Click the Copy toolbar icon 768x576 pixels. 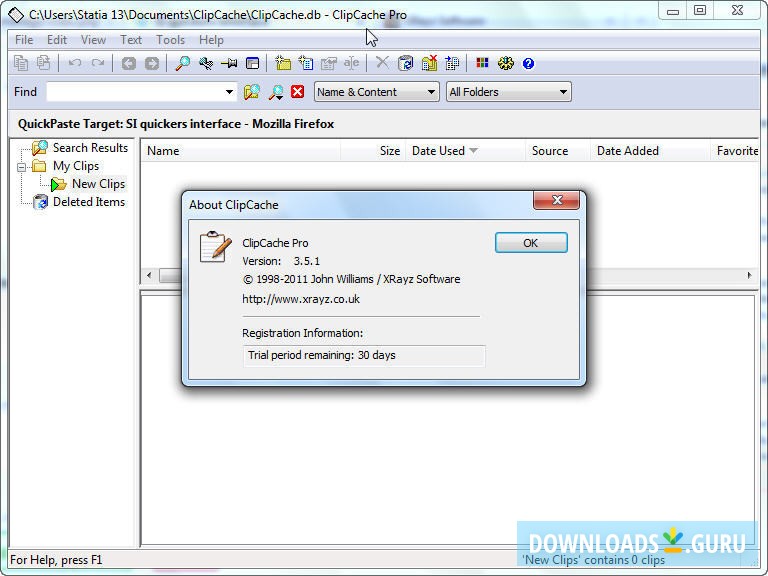tap(21, 63)
